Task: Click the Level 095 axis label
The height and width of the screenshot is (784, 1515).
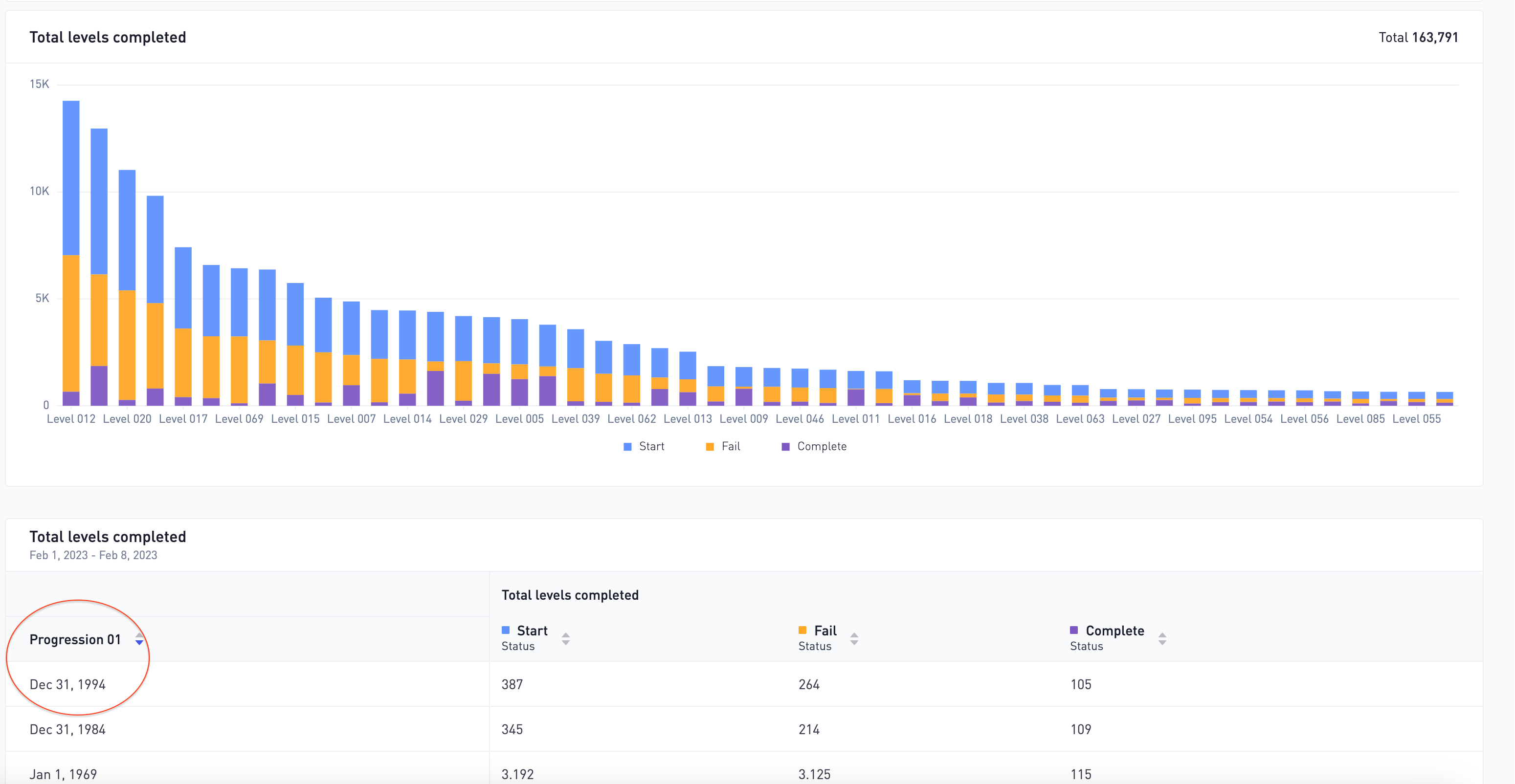Action: coord(1192,419)
